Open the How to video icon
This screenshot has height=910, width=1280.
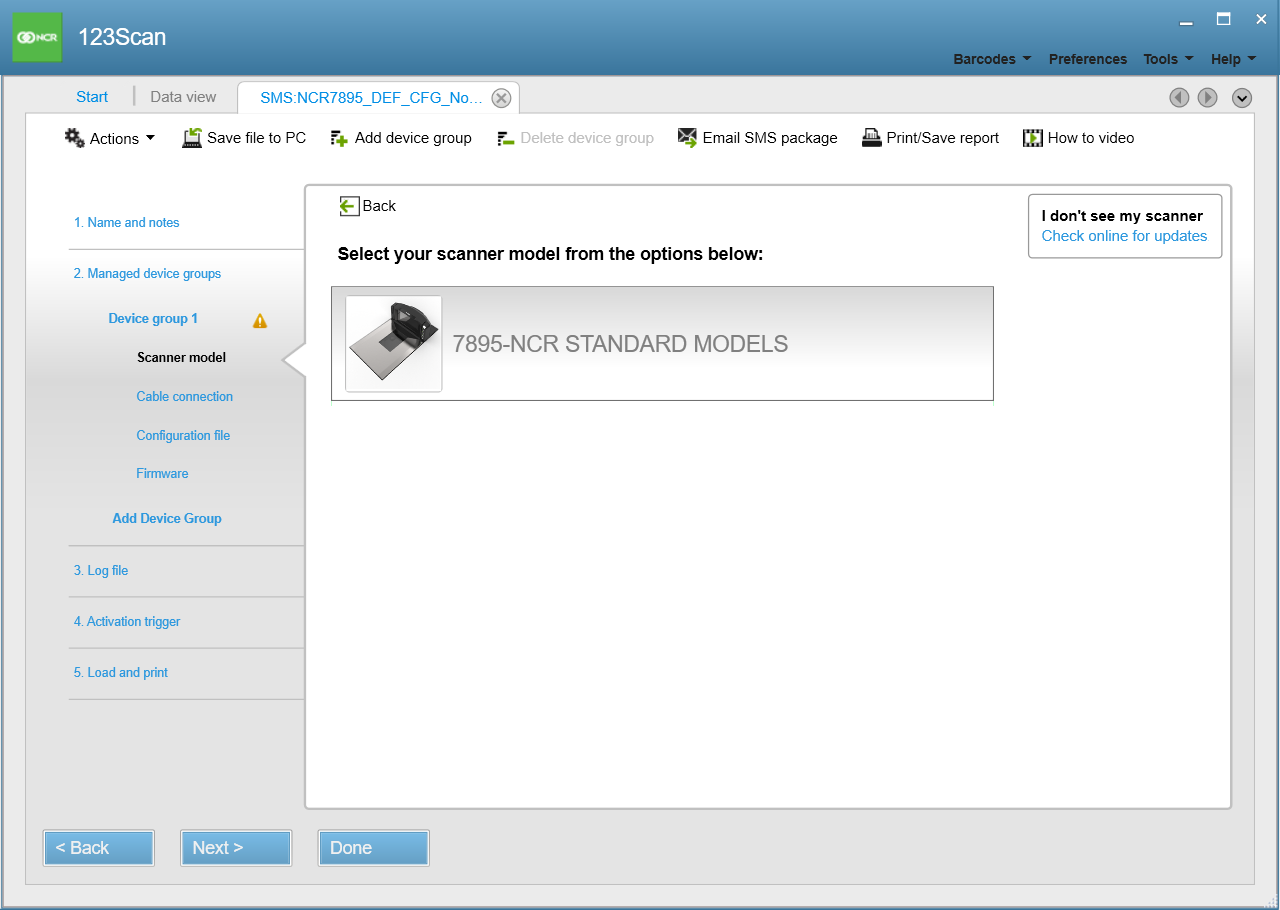pyautogui.click(x=1033, y=138)
